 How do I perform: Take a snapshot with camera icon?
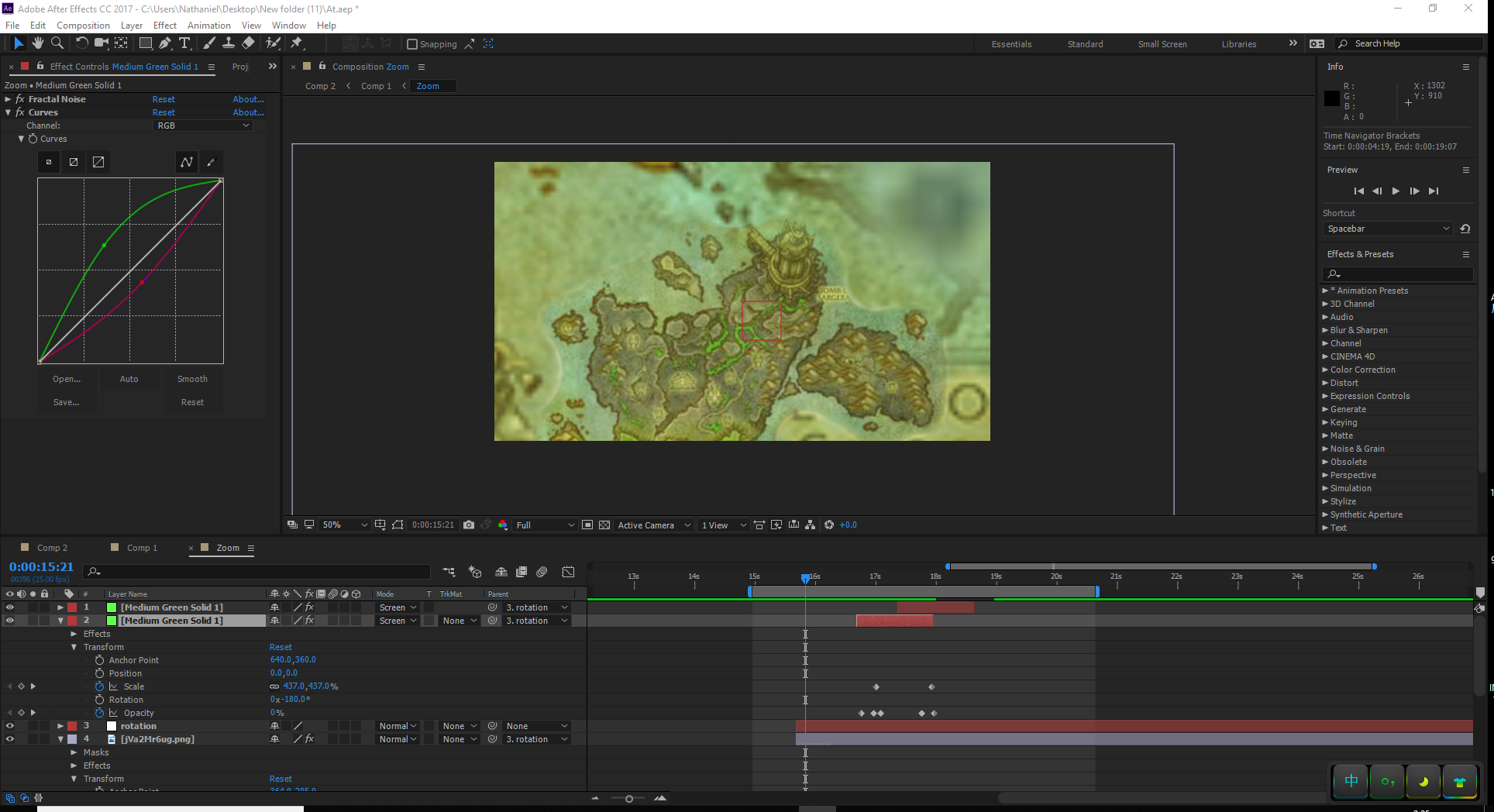tap(469, 525)
